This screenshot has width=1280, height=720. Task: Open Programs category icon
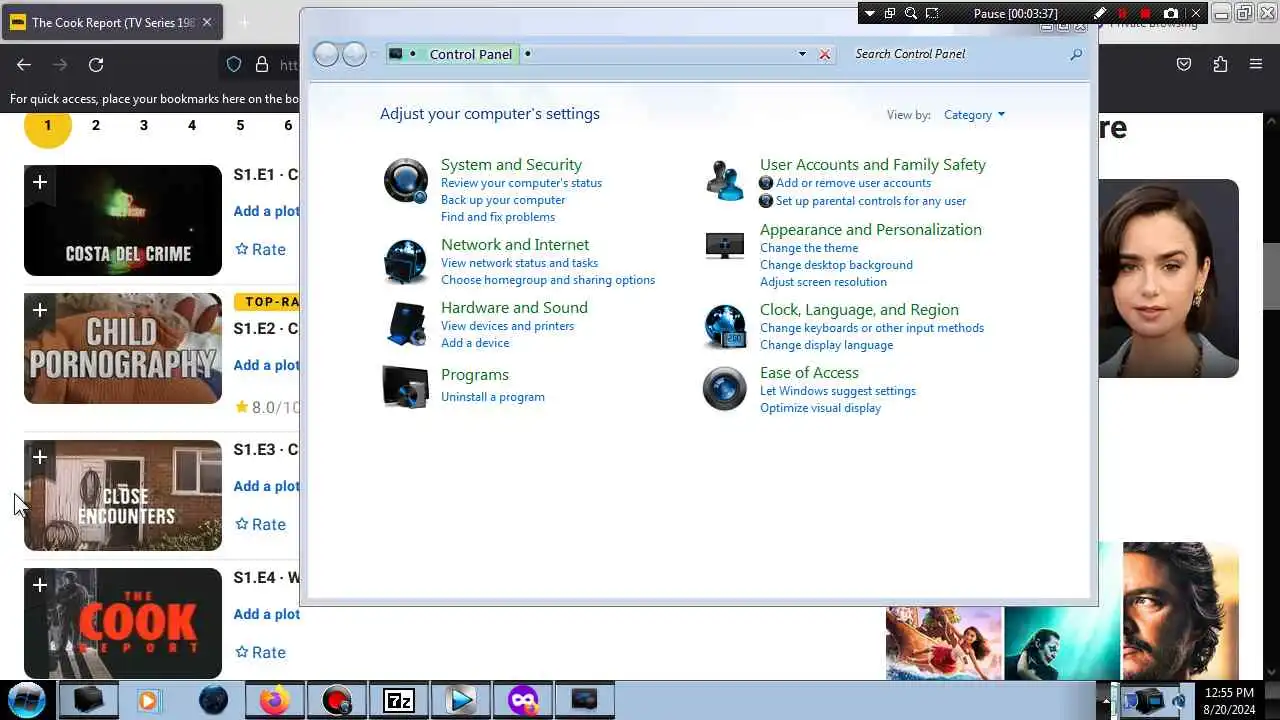coord(406,386)
